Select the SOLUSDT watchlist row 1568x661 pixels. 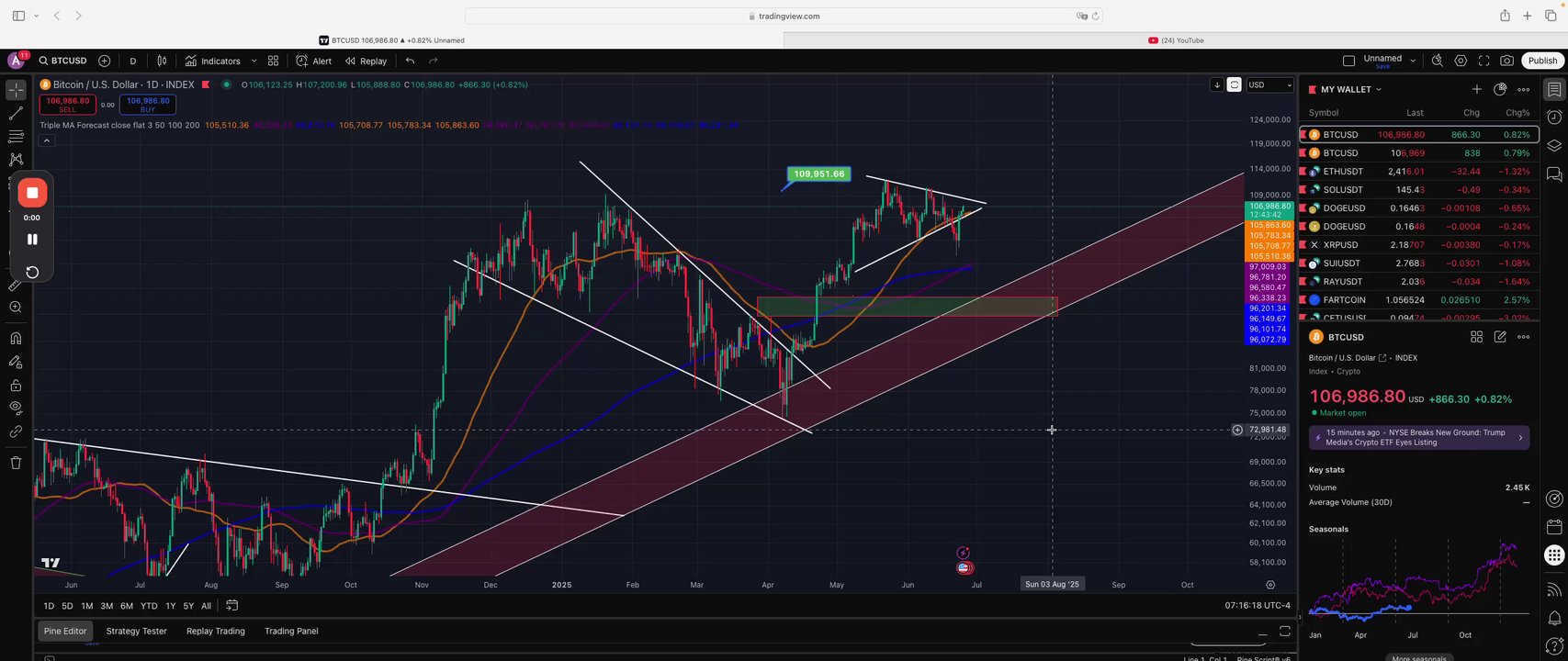(x=1419, y=190)
